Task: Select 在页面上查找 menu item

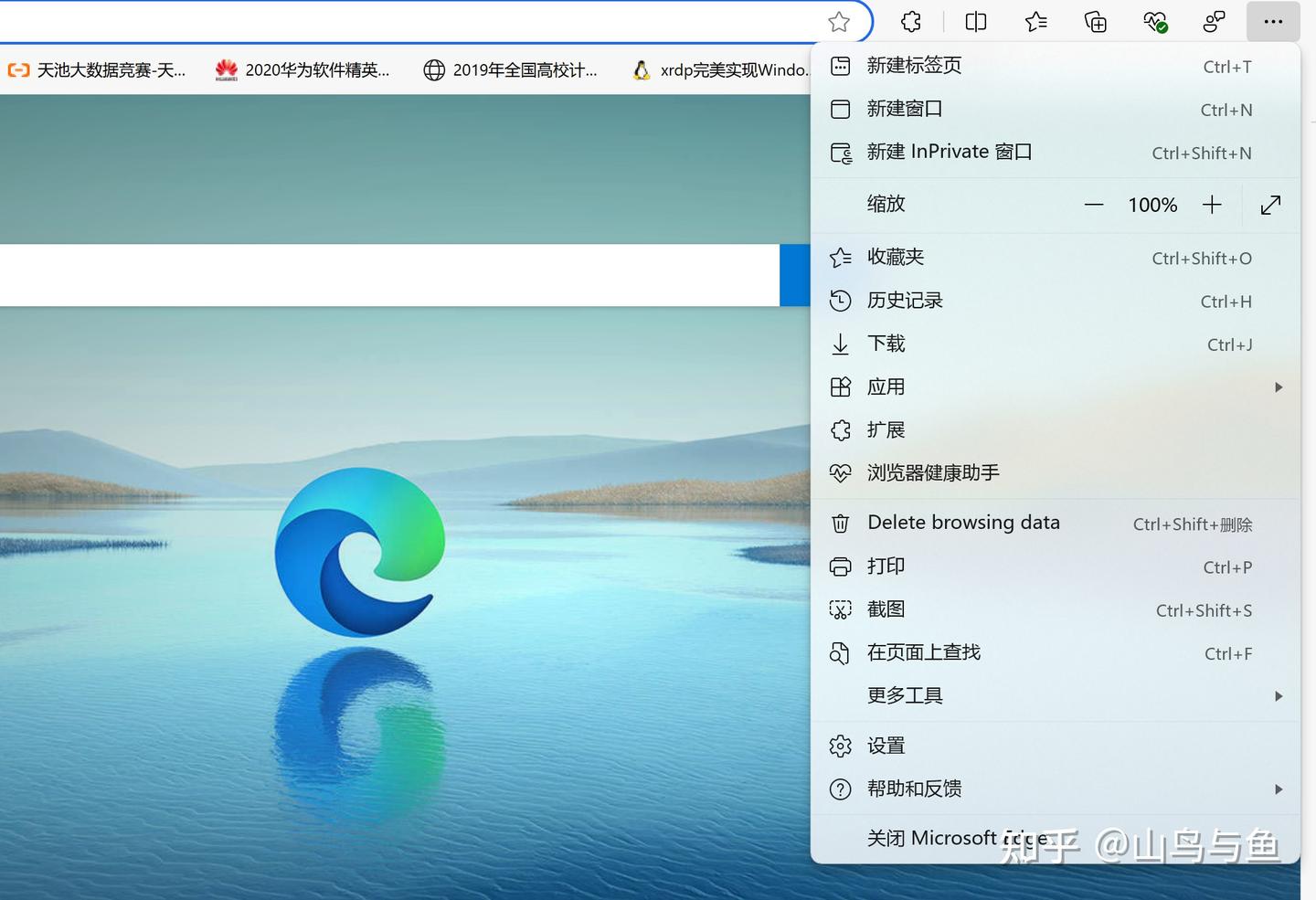Action: [x=1056, y=652]
